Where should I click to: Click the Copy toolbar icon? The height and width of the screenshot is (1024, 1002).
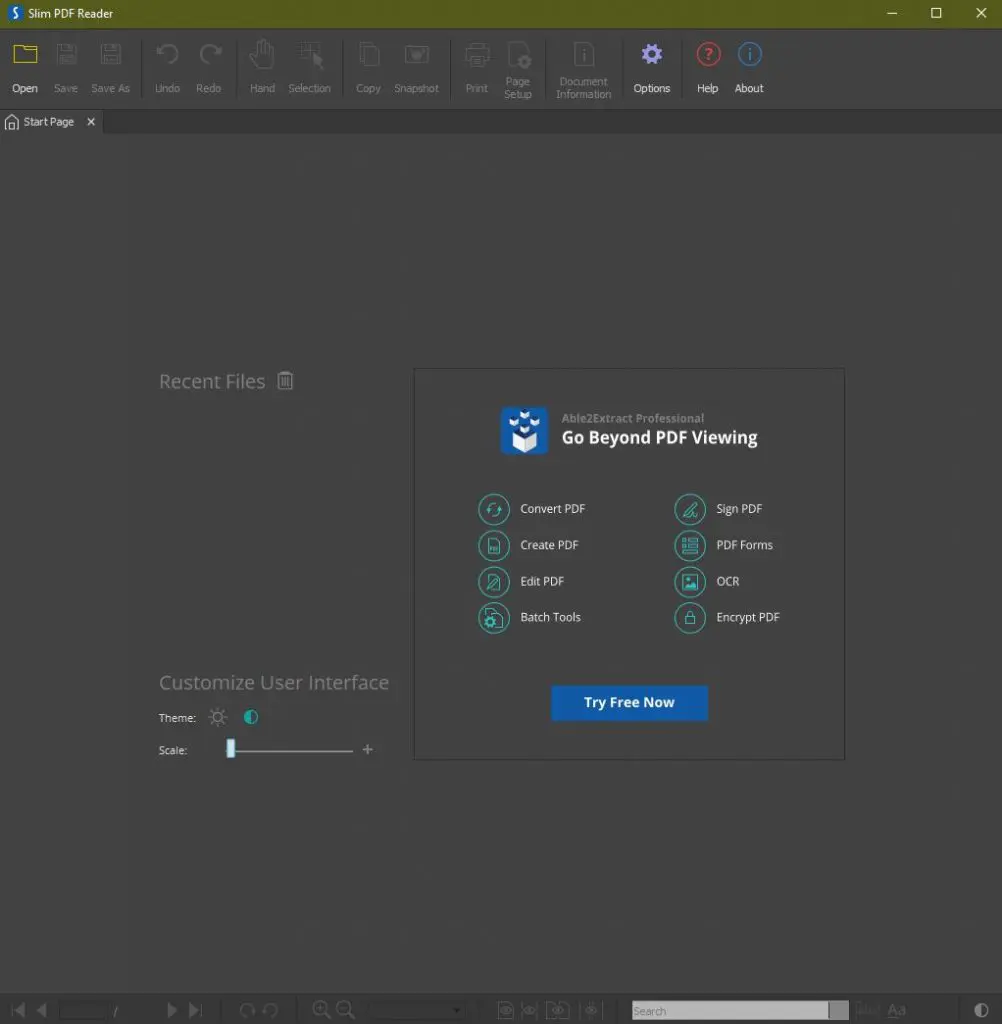(x=368, y=55)
